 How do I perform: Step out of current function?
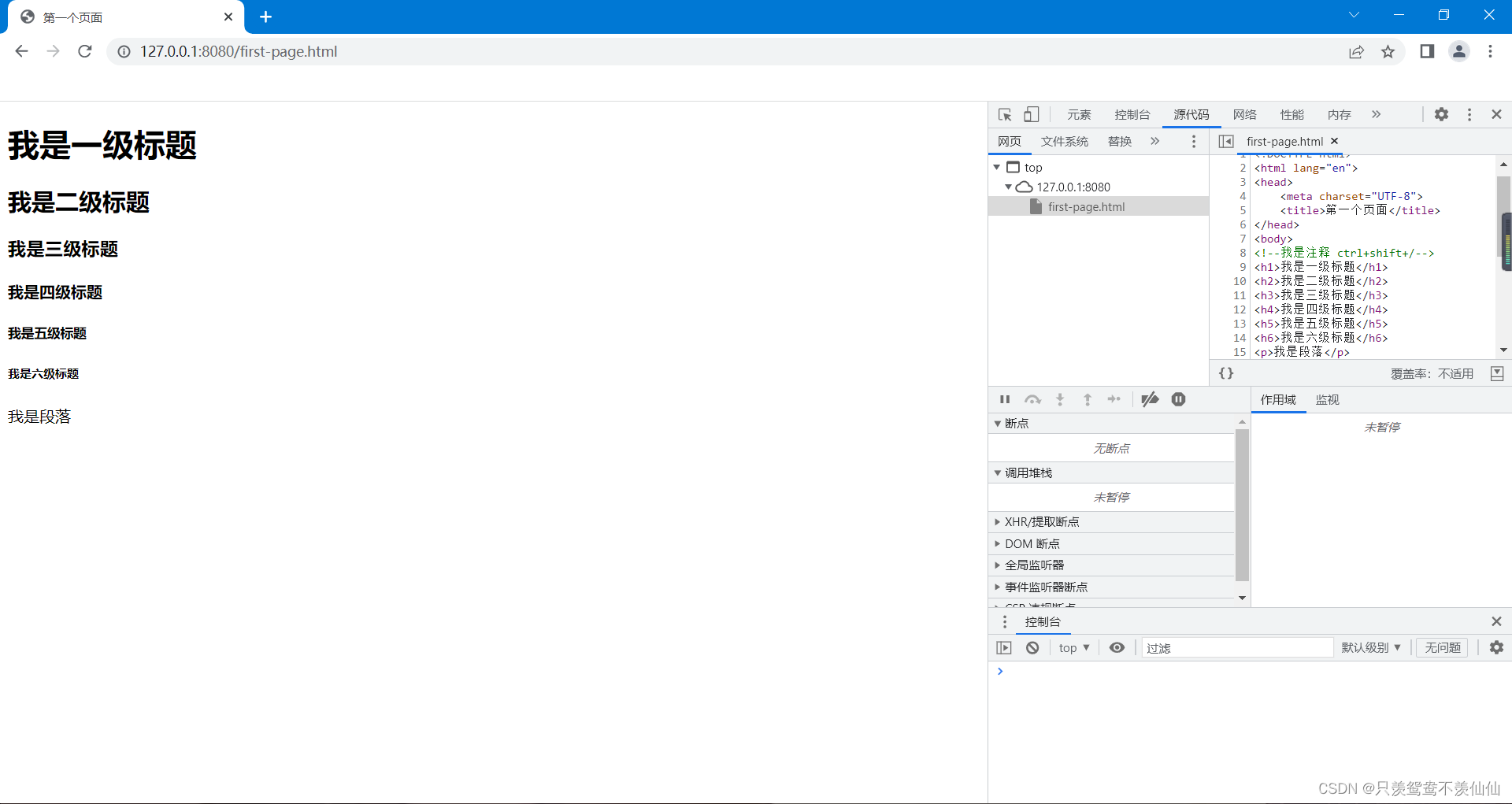click(1088, 399)
